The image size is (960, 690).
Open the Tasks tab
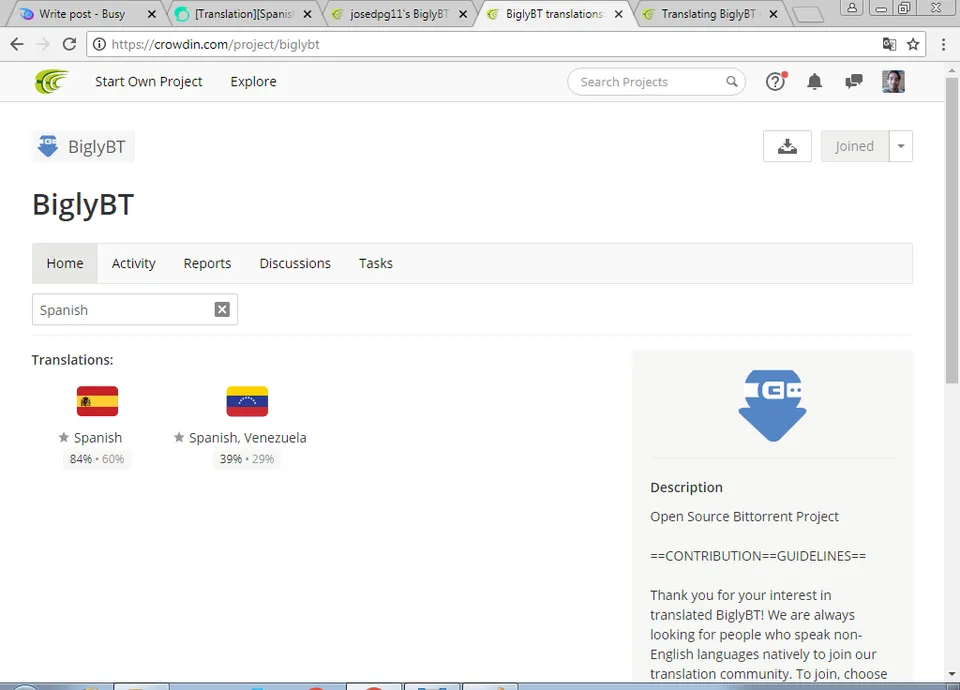coord(376,263)
